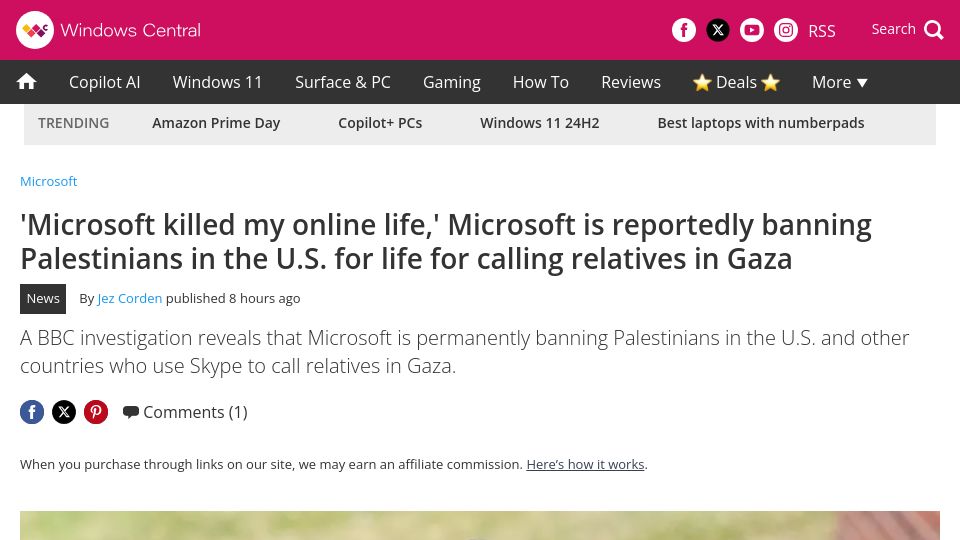Open trending topic Amazon Prime Day
Viewport: 960px width, 540px height.
coord(216,123)
